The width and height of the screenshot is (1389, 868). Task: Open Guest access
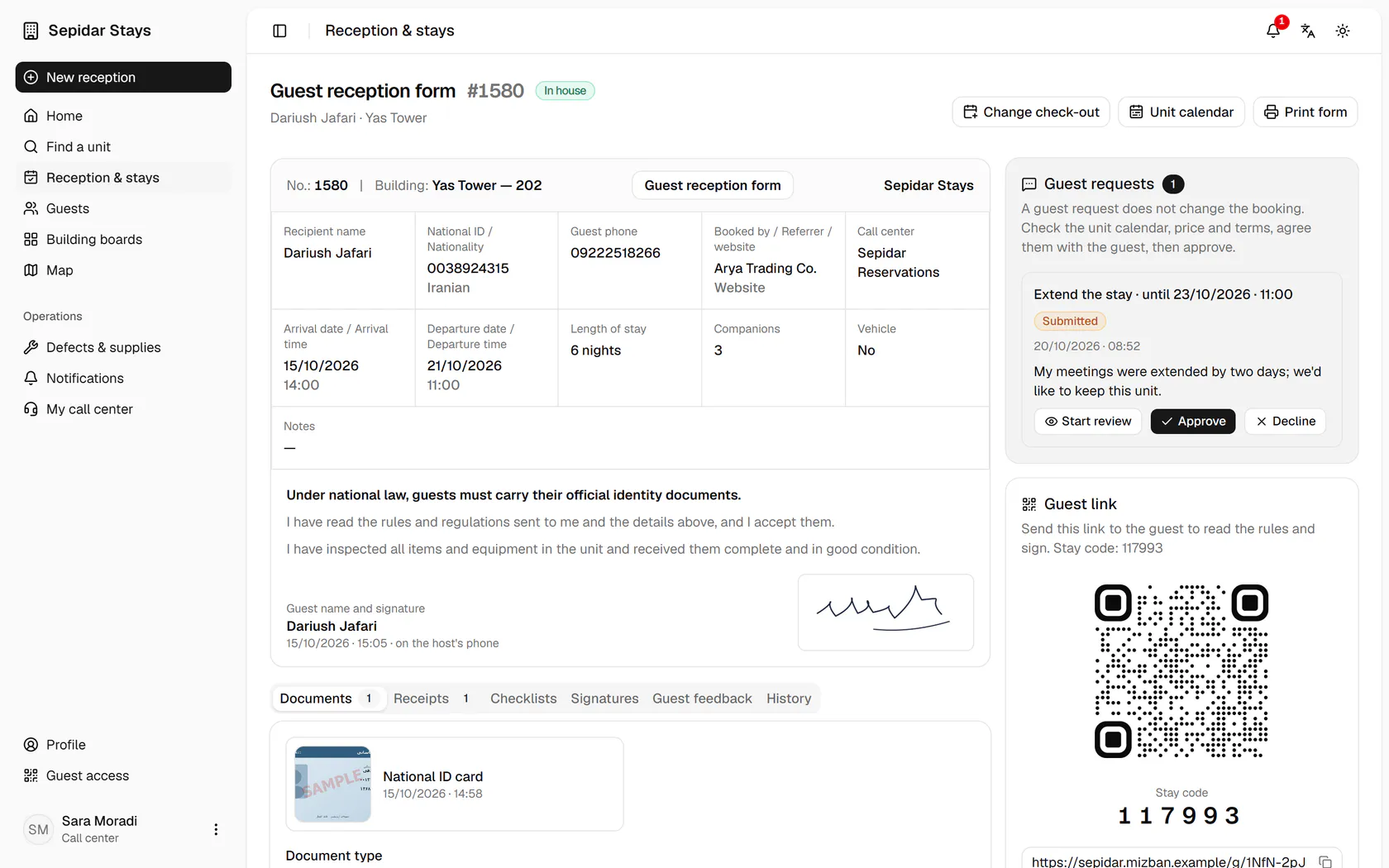[x=123, y=775]
